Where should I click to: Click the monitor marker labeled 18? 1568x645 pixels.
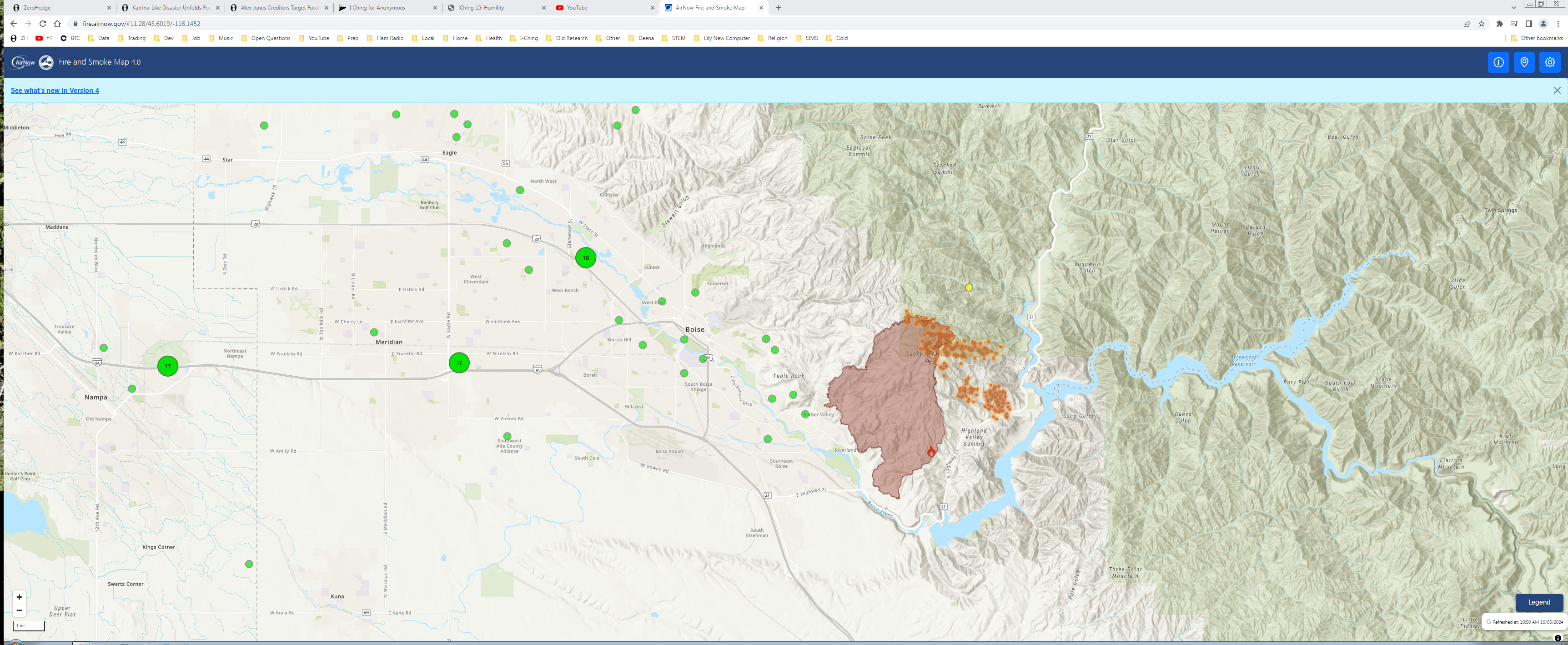pos(586,257)
